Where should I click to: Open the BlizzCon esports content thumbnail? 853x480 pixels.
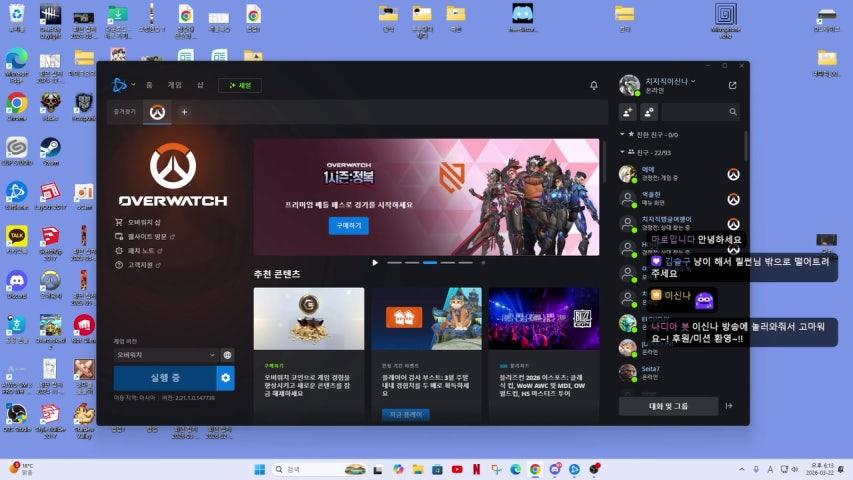pyautogui.click(x=544, y=318)
